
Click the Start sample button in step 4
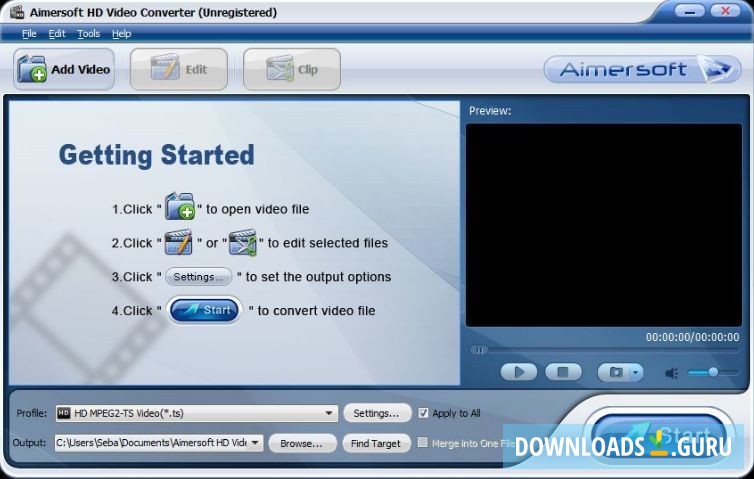click(x=204, y=310)
